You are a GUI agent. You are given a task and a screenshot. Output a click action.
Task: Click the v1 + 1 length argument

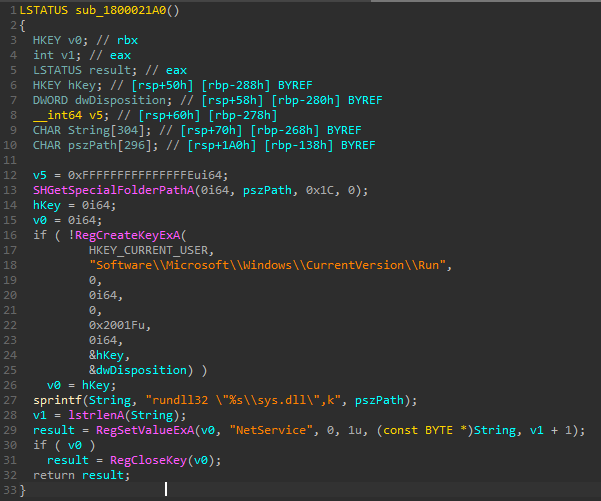pyautogui.click(x=550, y=430)
